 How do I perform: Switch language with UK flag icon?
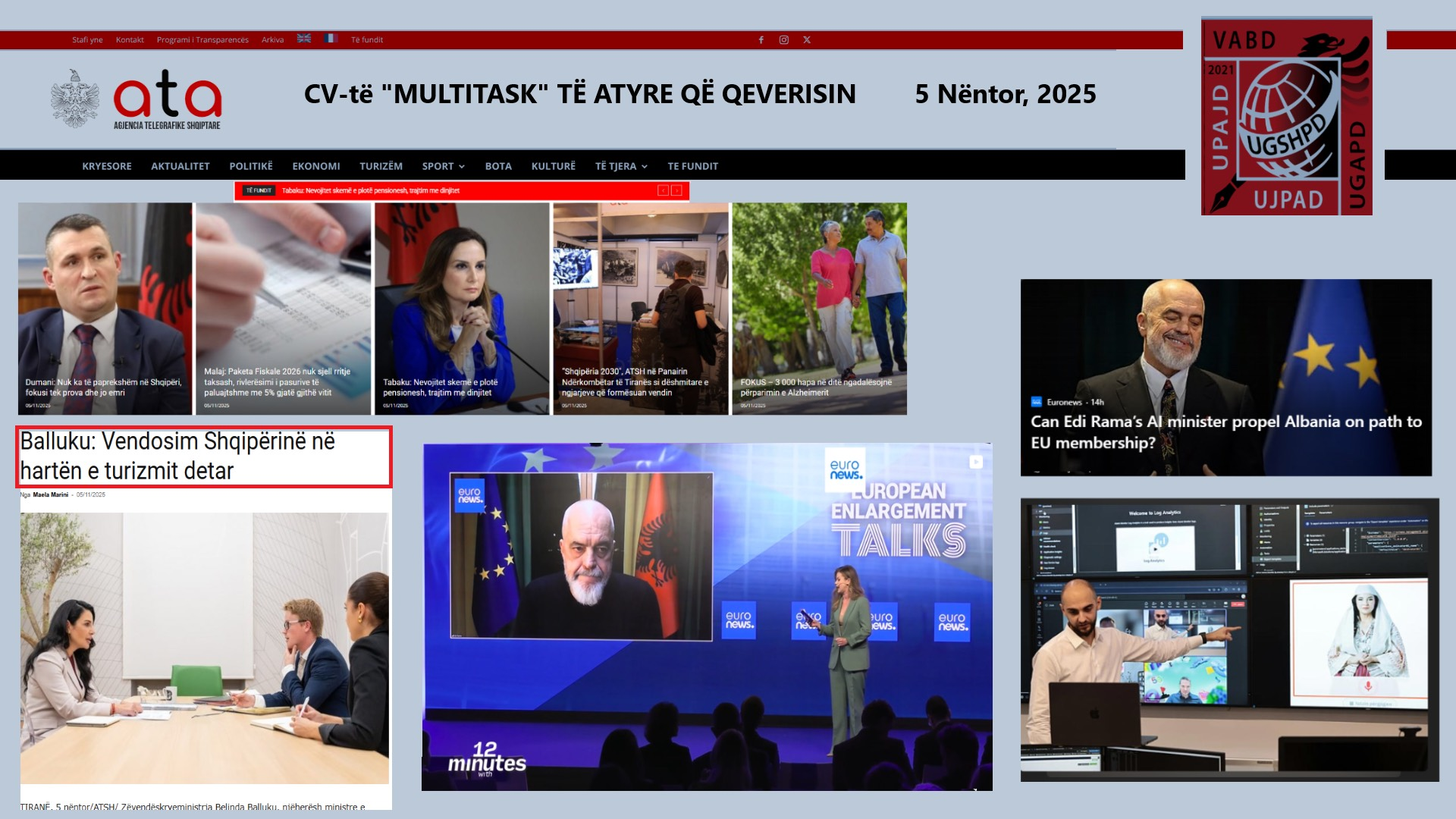click(x=304, y=39)
